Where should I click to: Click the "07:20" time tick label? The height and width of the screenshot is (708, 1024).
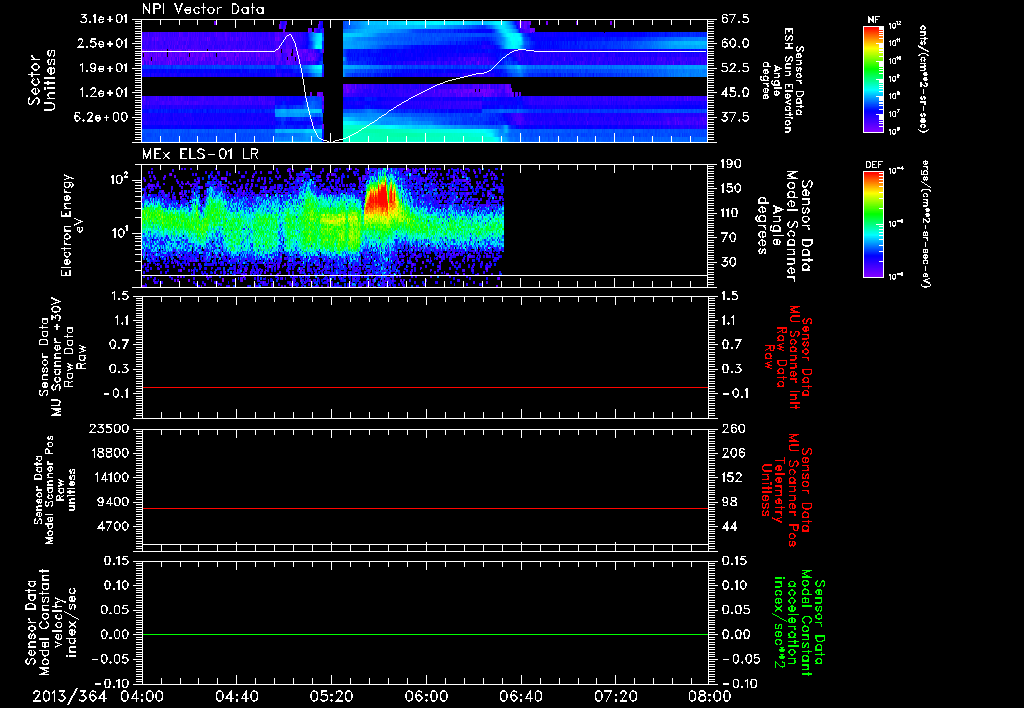click(x=616, y=696)
